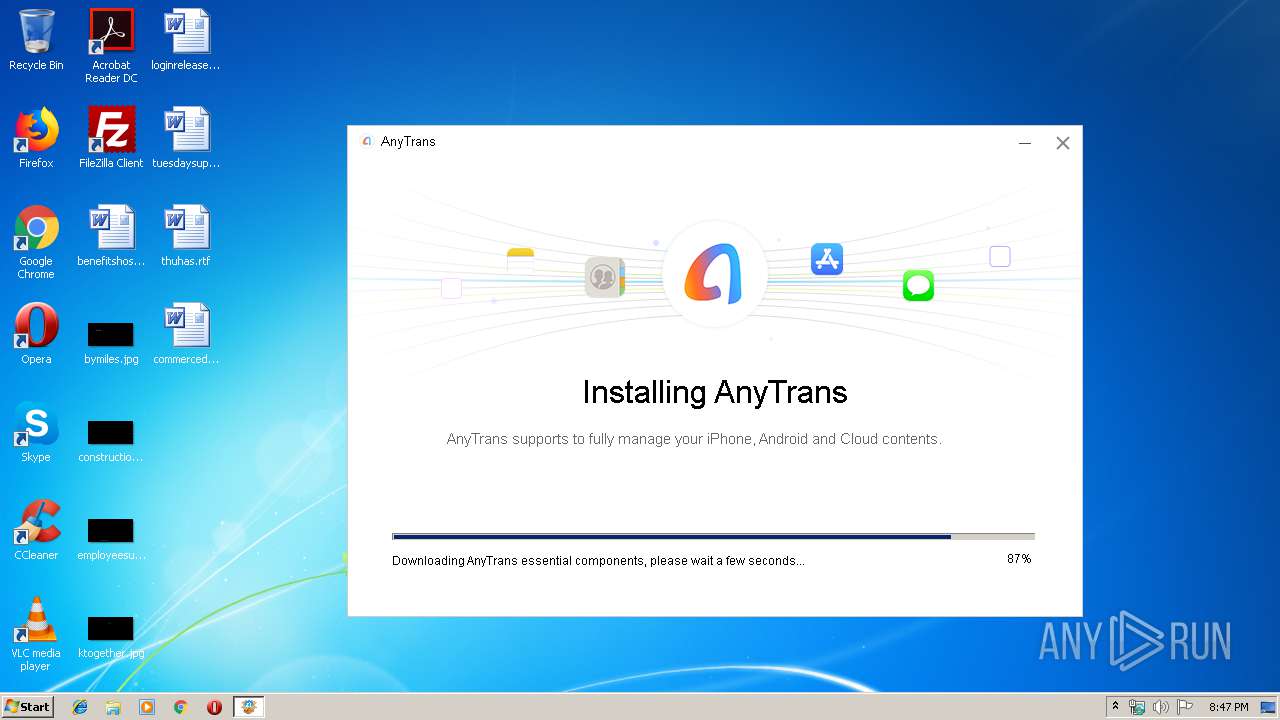Open the Windows Start menu
The height and width of the screenshot is (720, 1280).
[27, 706]
